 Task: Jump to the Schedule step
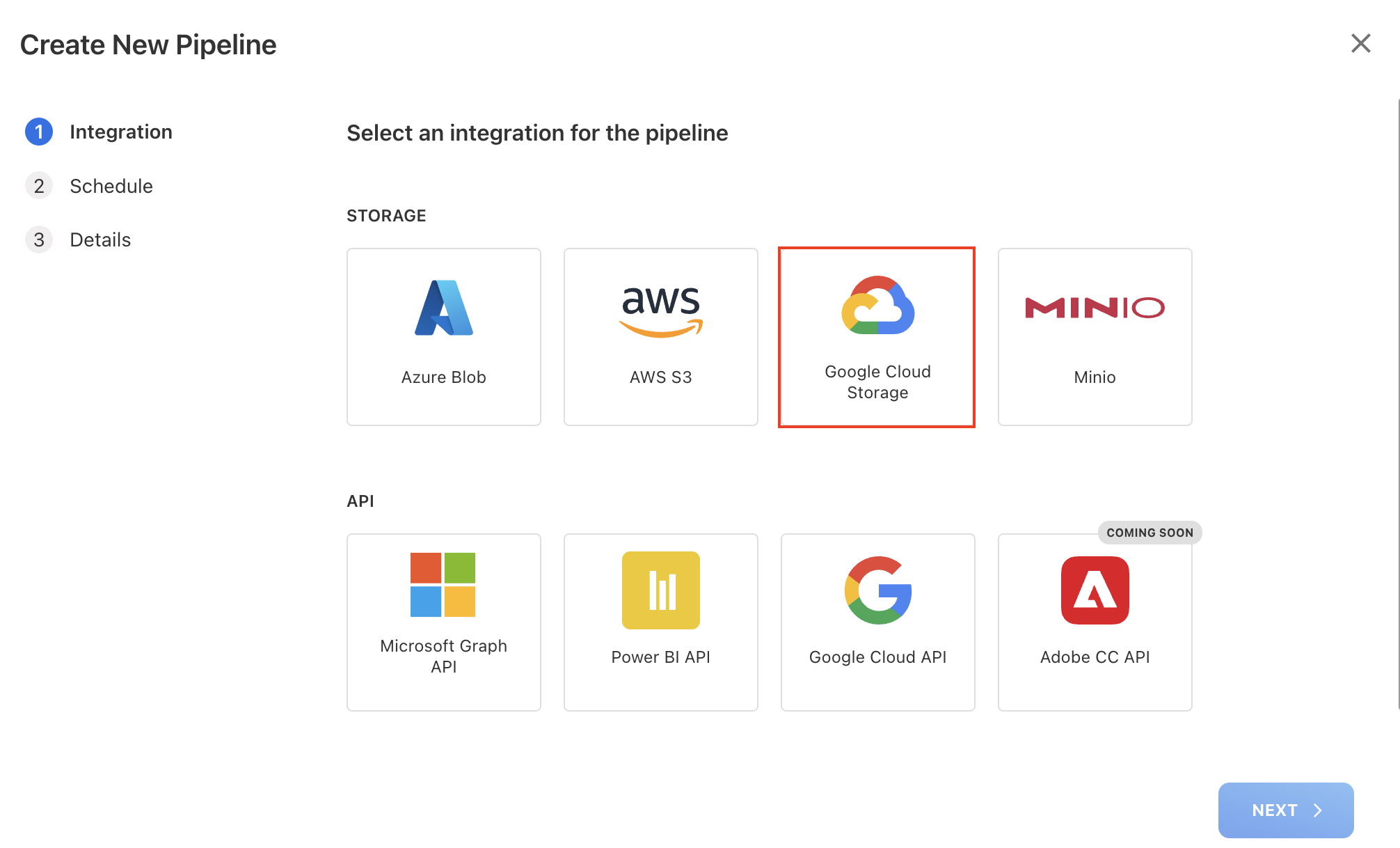pyautogui.click(x=111, y=186)
